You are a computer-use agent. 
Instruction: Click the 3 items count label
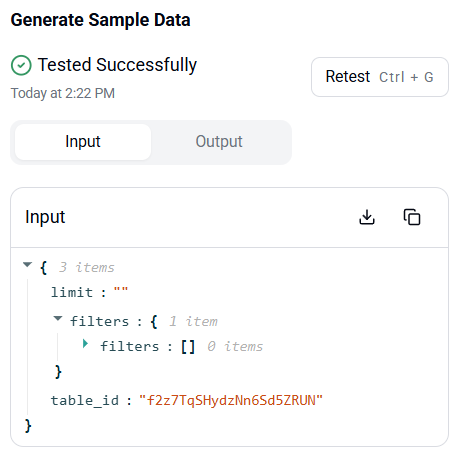click(x=87, y=267)
